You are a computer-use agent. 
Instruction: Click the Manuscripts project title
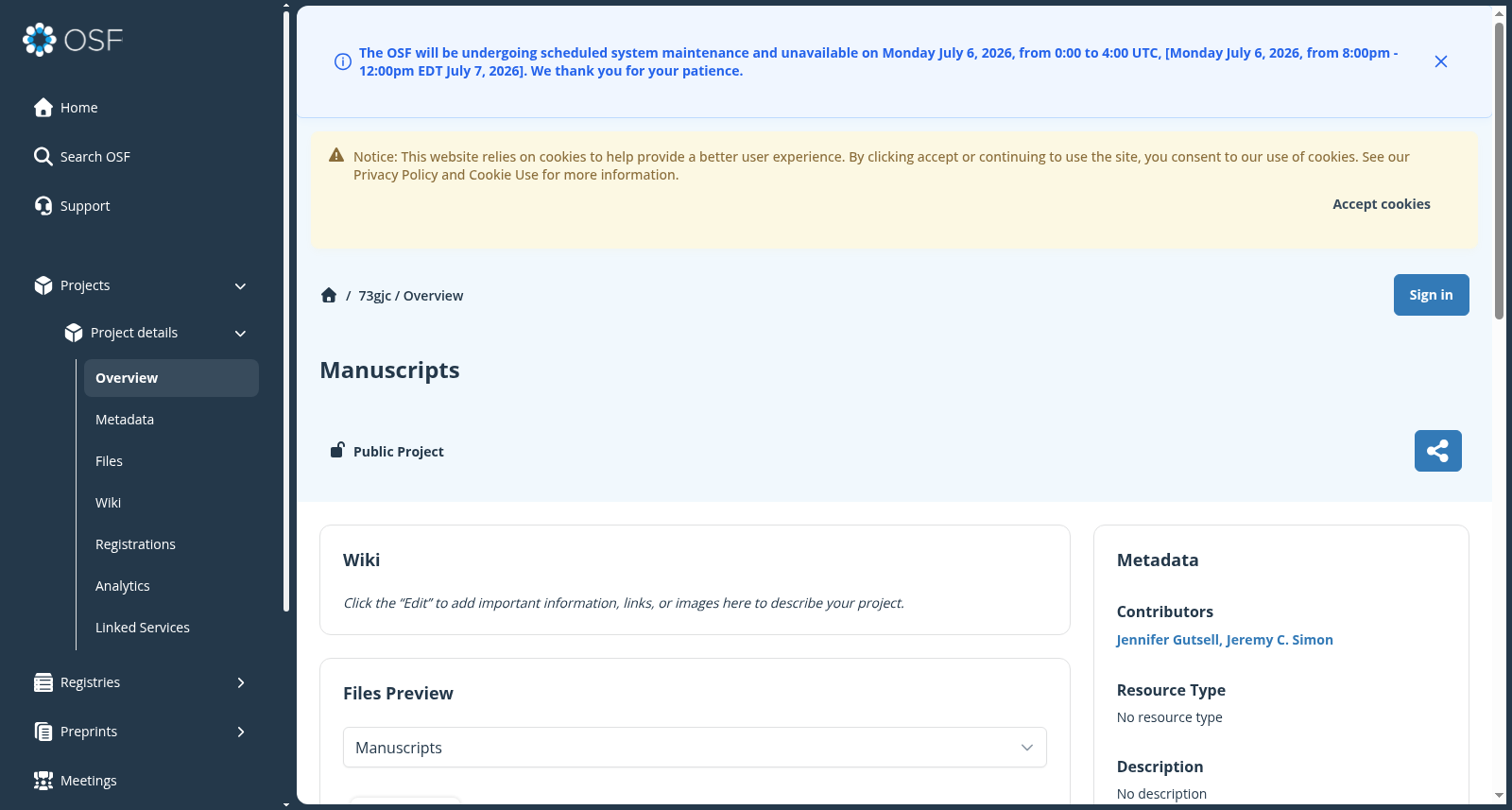389,371
